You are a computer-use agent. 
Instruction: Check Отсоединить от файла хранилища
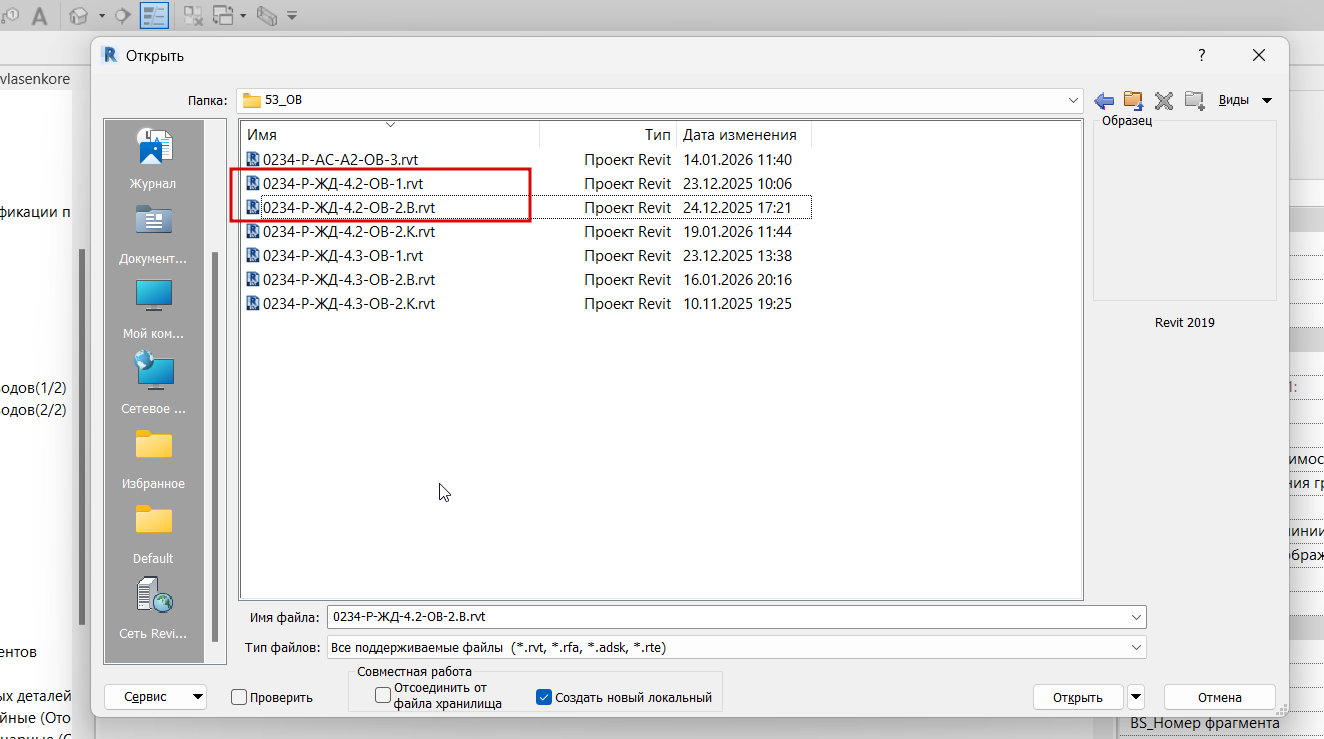point(383,696)
